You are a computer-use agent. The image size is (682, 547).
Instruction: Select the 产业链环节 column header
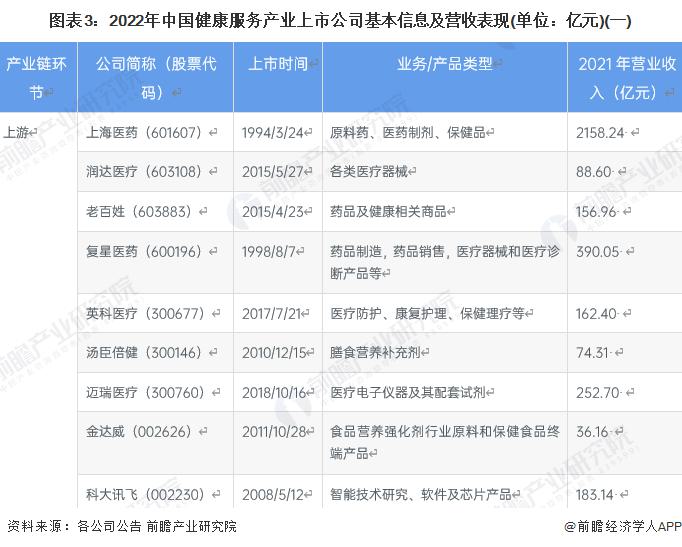click(x=38, y=77)
